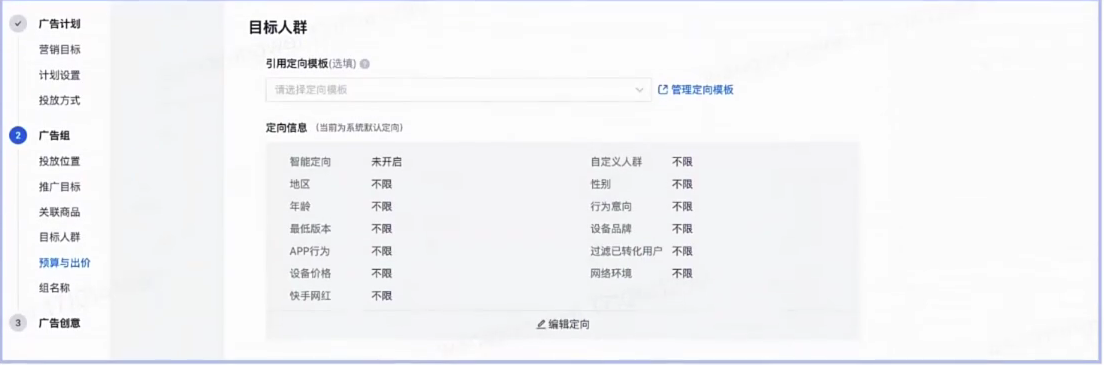Click the 不限 value next to 快手网红
This screenshot has height=365, width=1104.
(382, 296)
